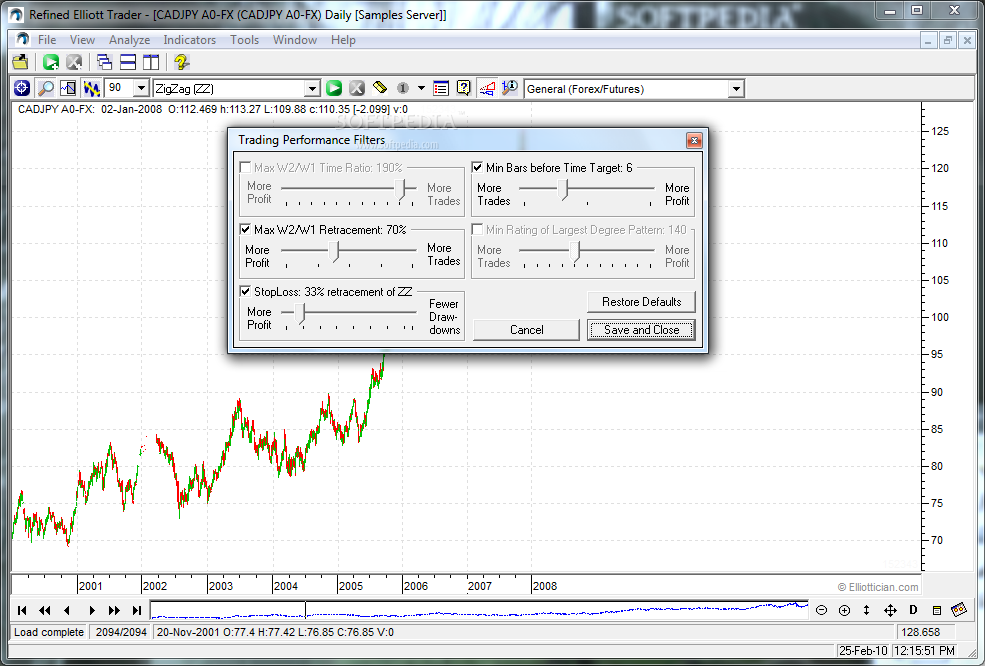
Task: Click the four-way move arrows icon
Action: click(890, 610)
